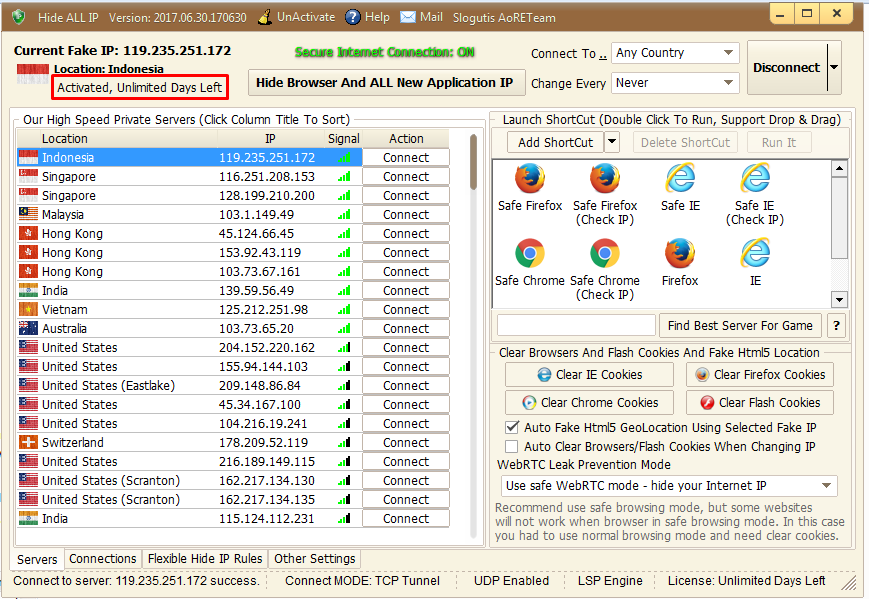The width and height of the screenshot is (869, 599).
Task: Open Help via the question mark icon
Action: tap(352, 17)
